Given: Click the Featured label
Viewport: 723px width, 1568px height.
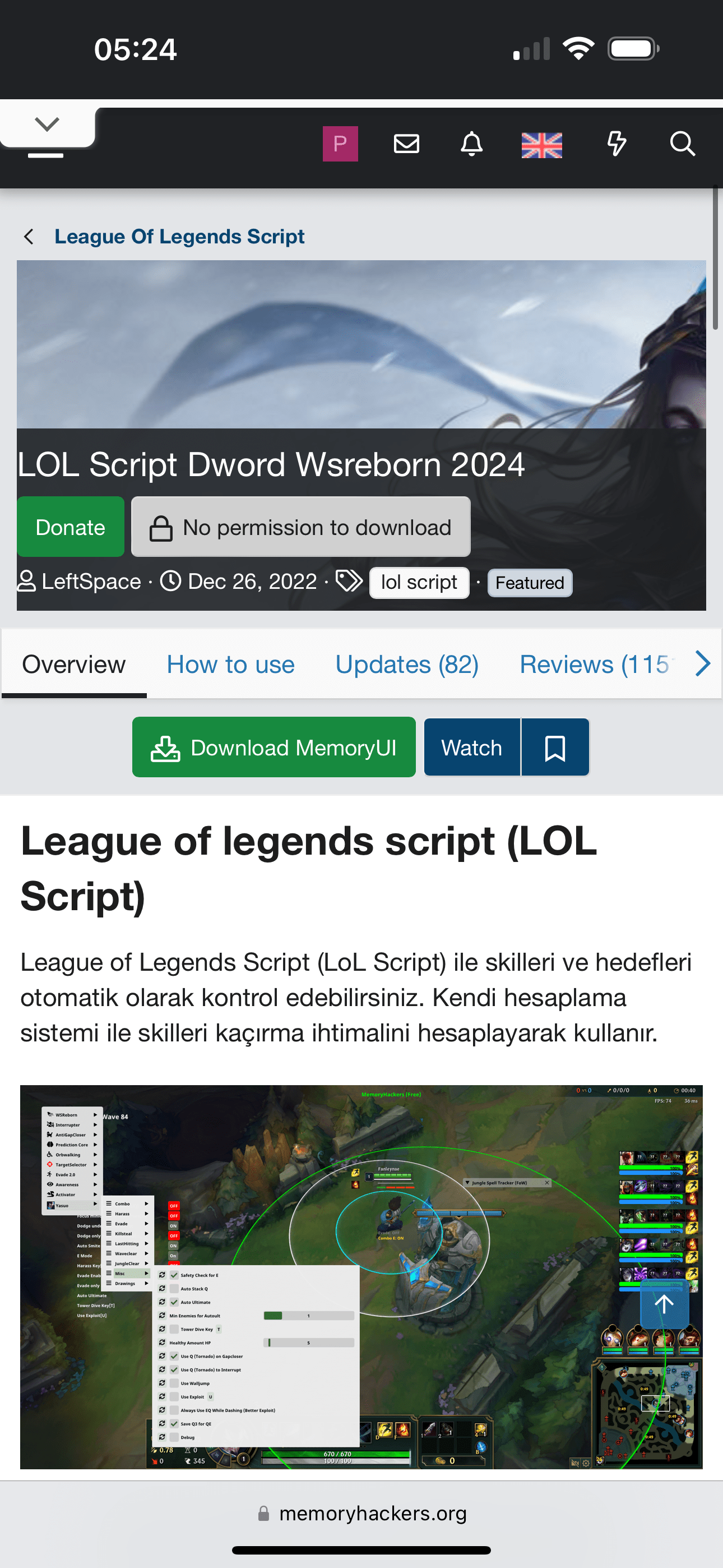Looking at the screenshot, I should click(x=530, y=583).
